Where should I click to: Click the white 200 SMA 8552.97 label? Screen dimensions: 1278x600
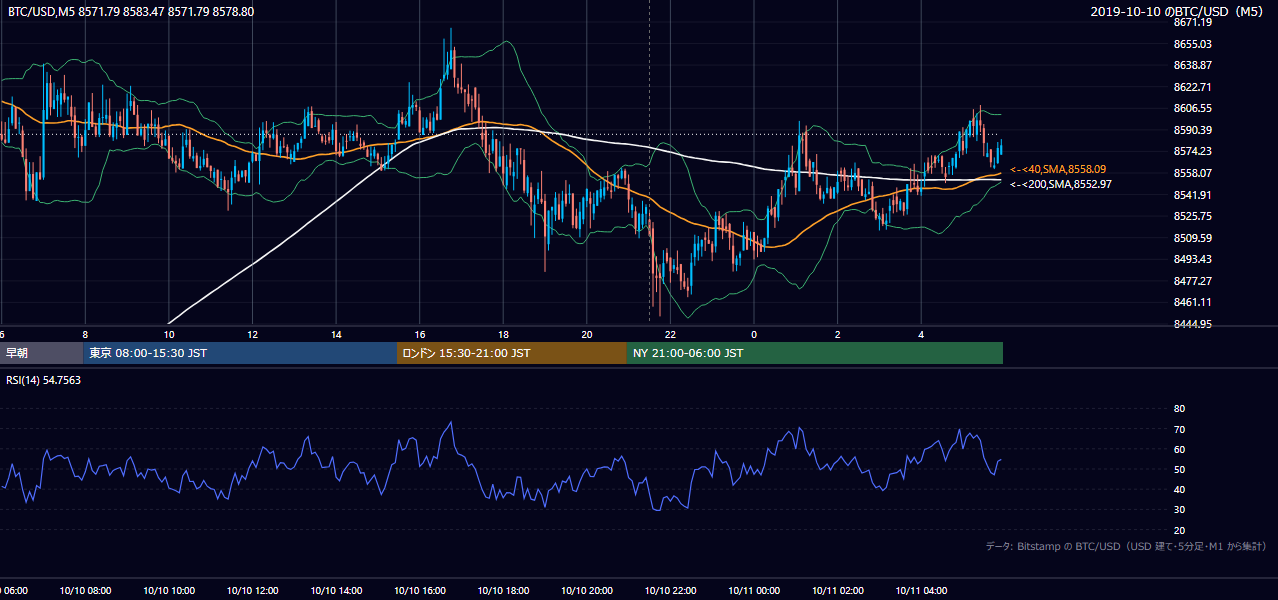tap(1060, 184)
